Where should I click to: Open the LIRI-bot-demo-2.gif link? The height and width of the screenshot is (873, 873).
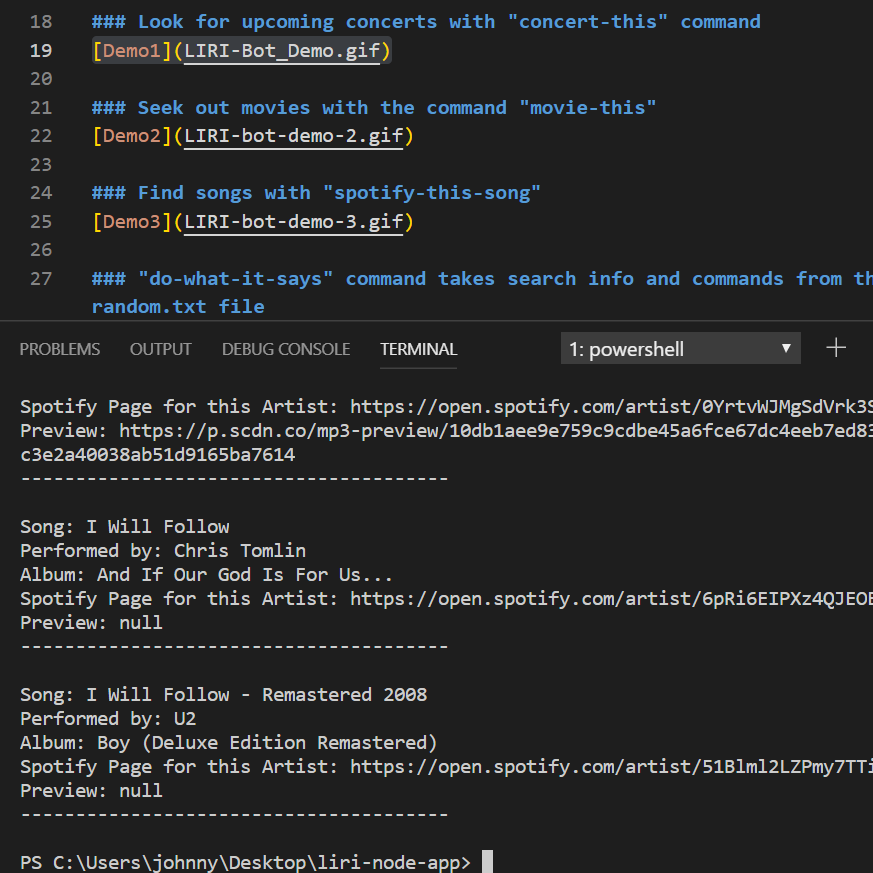[x=293, y=136]
